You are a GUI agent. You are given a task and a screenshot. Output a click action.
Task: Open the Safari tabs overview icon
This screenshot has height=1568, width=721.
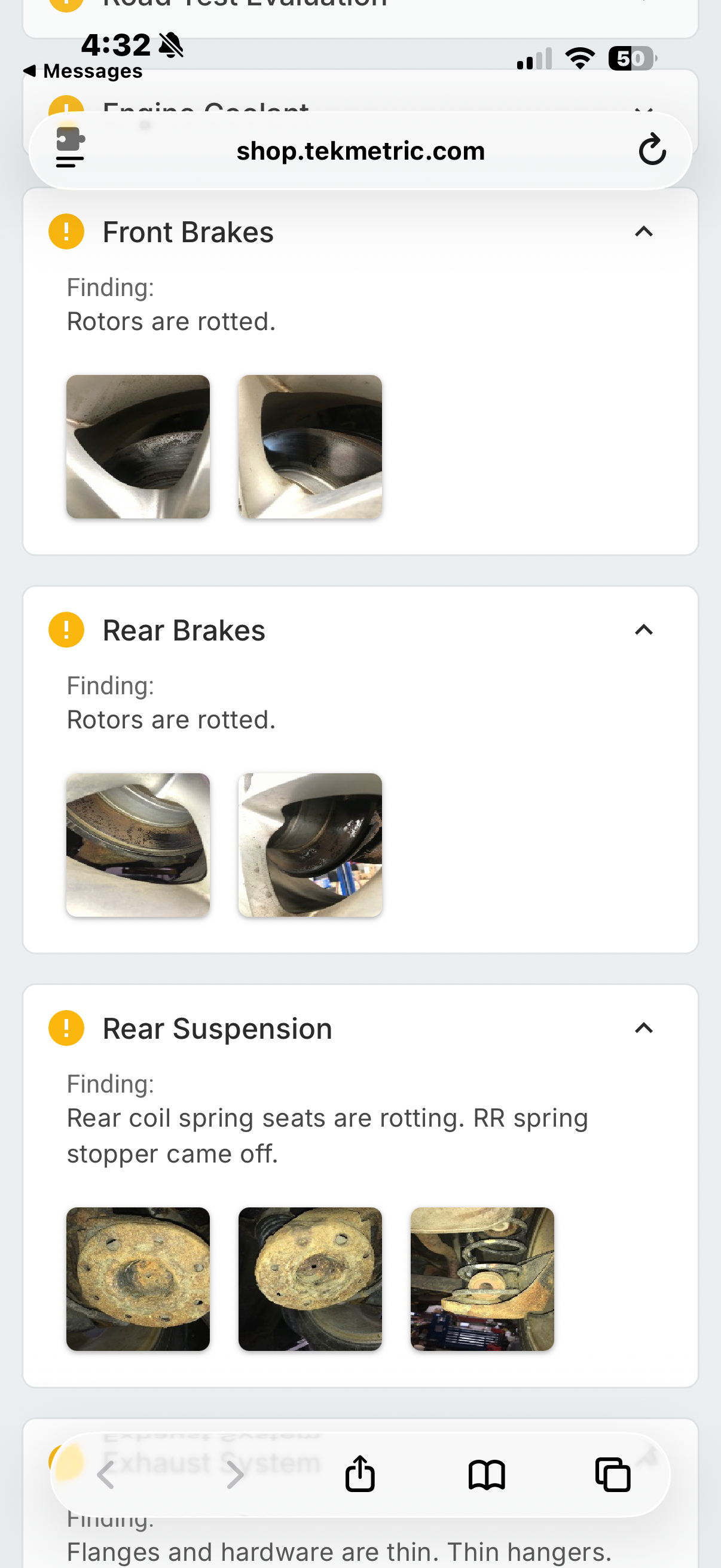(x=612, y=1475)
